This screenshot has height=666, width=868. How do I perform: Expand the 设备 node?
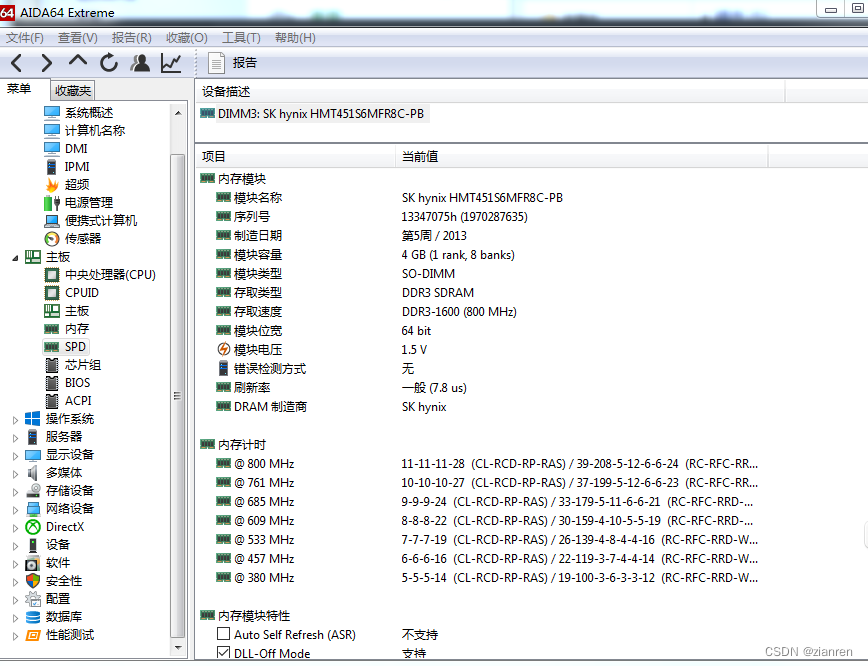tap(16, 545)
